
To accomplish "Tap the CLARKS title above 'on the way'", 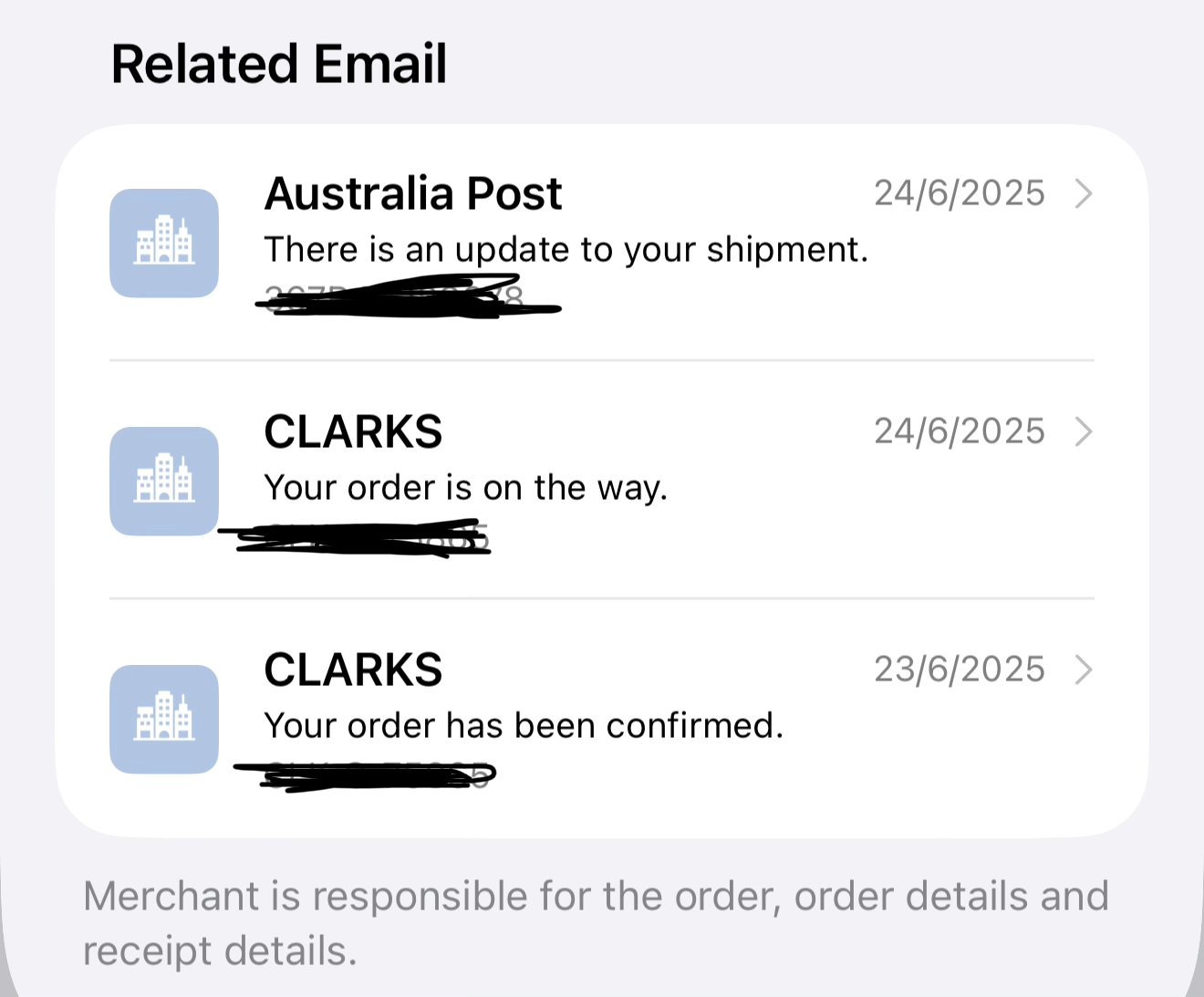I will (x=353, y=431).
